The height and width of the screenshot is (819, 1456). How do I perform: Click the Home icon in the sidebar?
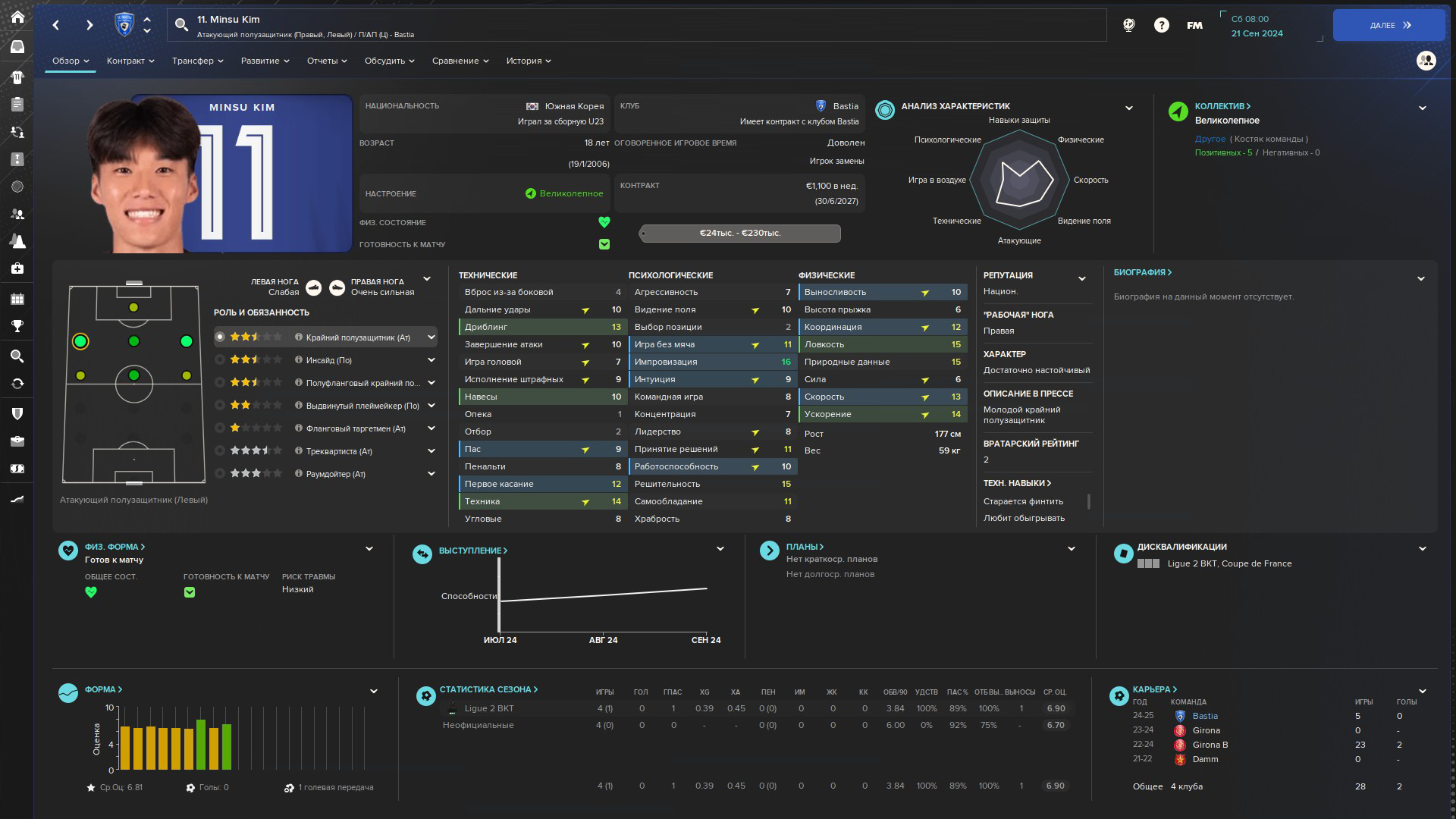point(17,17)
